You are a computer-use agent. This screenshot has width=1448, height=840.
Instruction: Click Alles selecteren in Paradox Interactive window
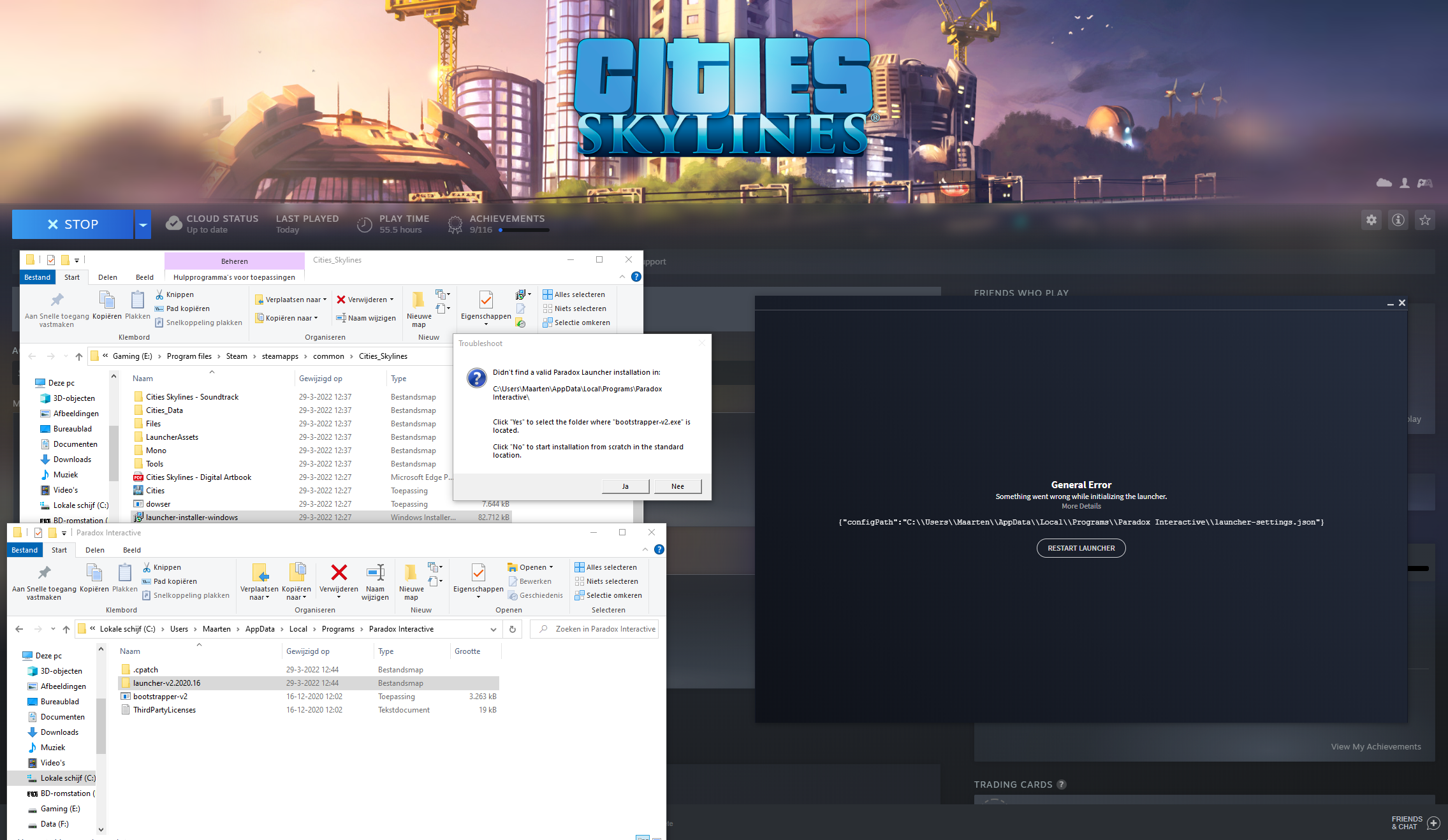coord(605,567)
